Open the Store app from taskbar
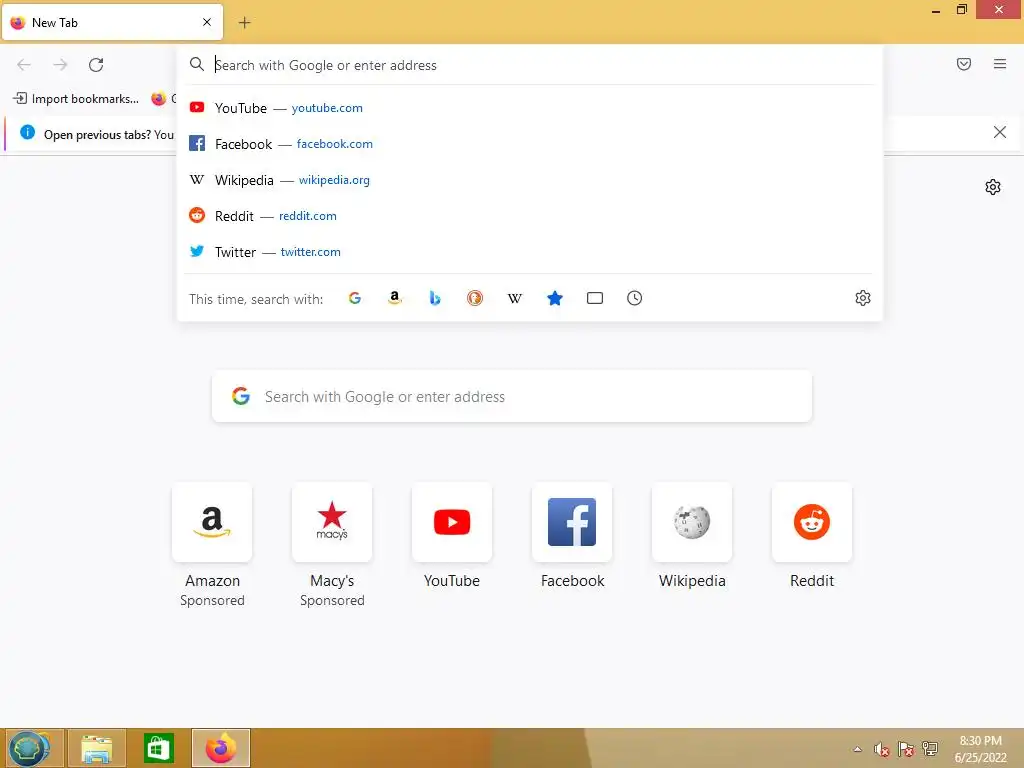Screen dimensions: 1024x768 pos(159,748)
